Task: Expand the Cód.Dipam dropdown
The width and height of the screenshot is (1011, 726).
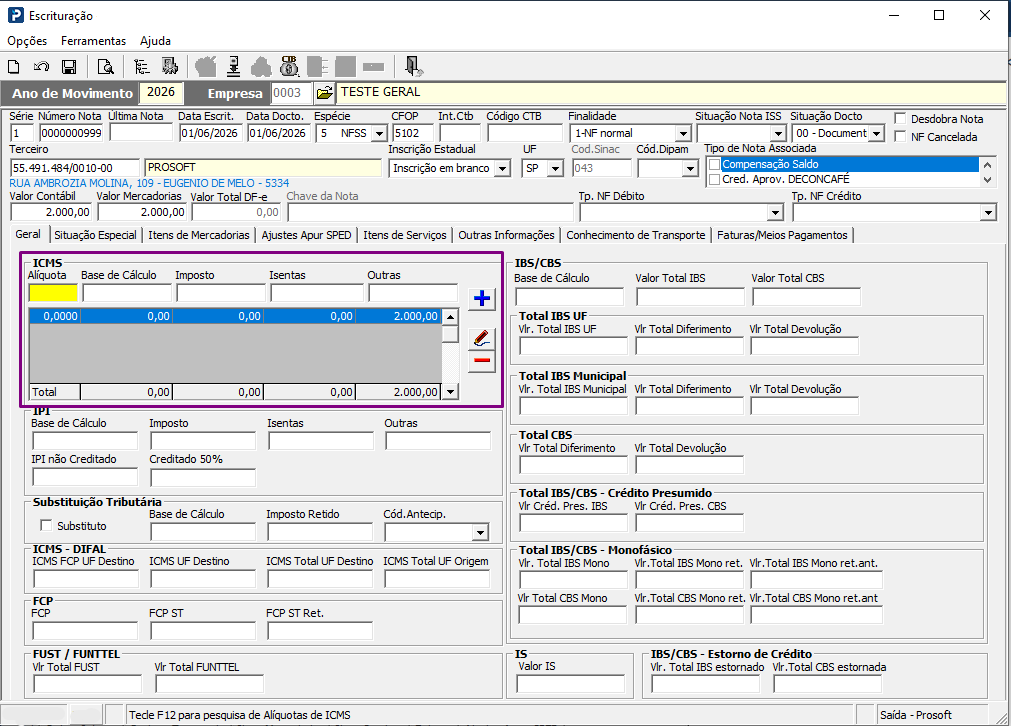Action: click(x=690, y=168)
